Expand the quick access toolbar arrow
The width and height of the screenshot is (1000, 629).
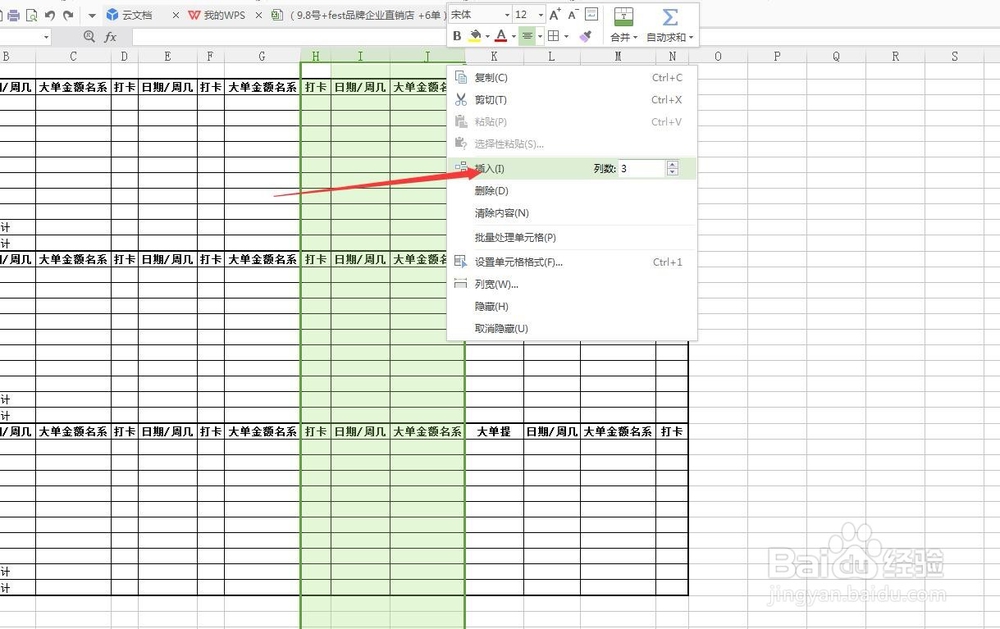click(x=92, y=15)
